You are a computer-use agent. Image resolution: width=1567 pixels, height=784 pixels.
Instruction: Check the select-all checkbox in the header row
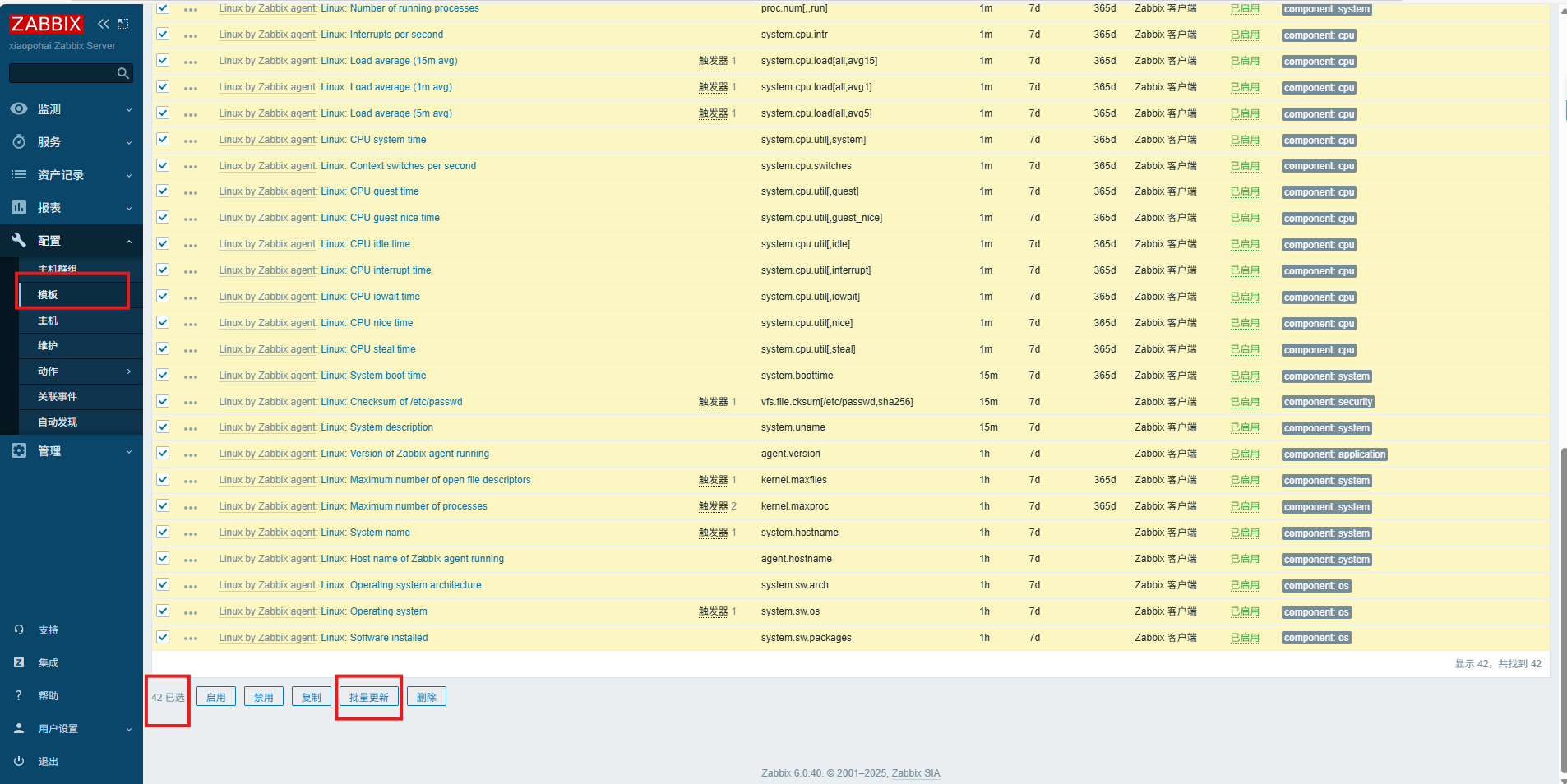[163, 8]
